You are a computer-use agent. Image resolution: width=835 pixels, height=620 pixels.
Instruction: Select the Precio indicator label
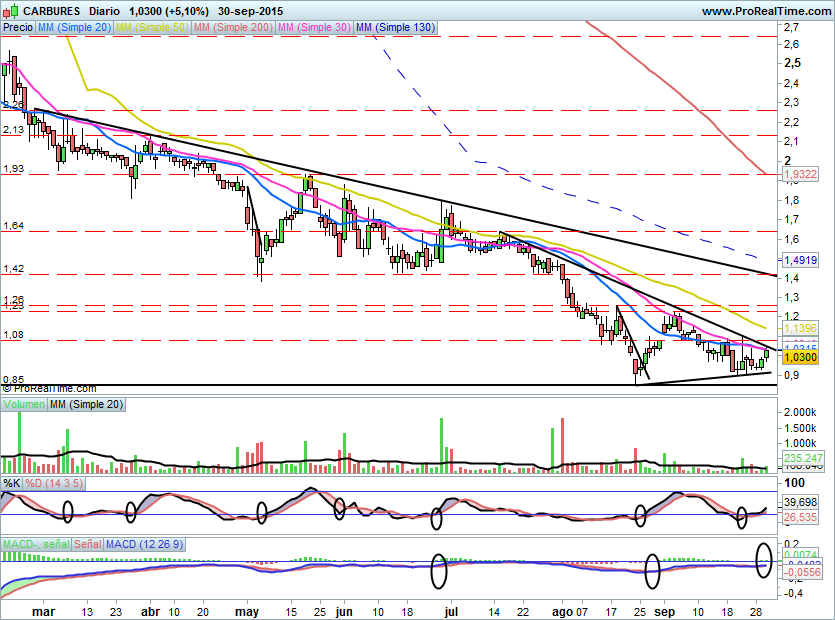tap(18, 27)
